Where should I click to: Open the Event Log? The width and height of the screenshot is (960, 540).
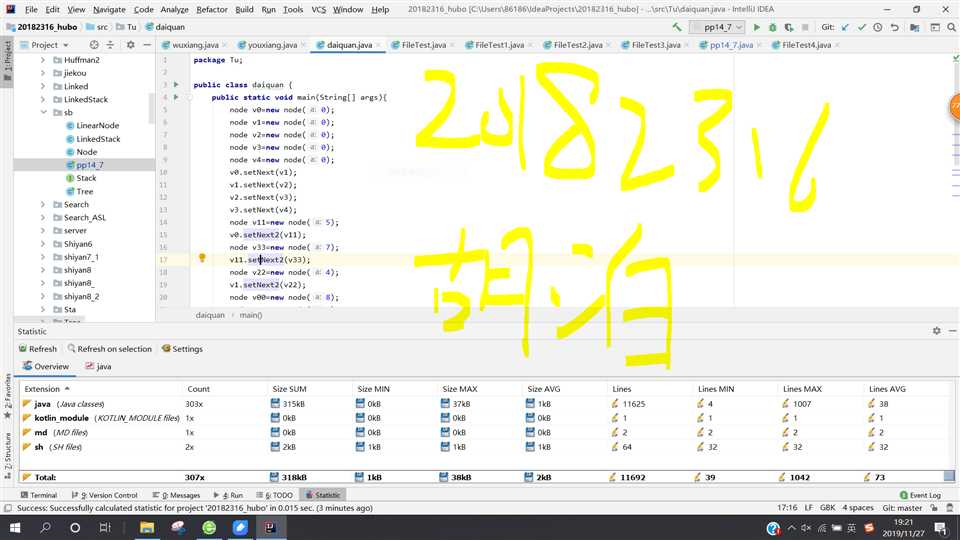(920, 495)
